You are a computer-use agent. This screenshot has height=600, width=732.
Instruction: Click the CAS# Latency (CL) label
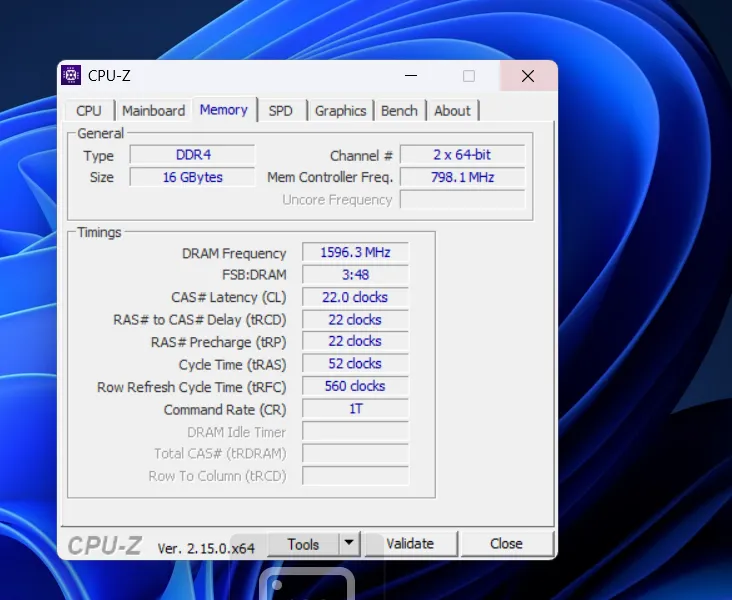click(x=229, y=297)
